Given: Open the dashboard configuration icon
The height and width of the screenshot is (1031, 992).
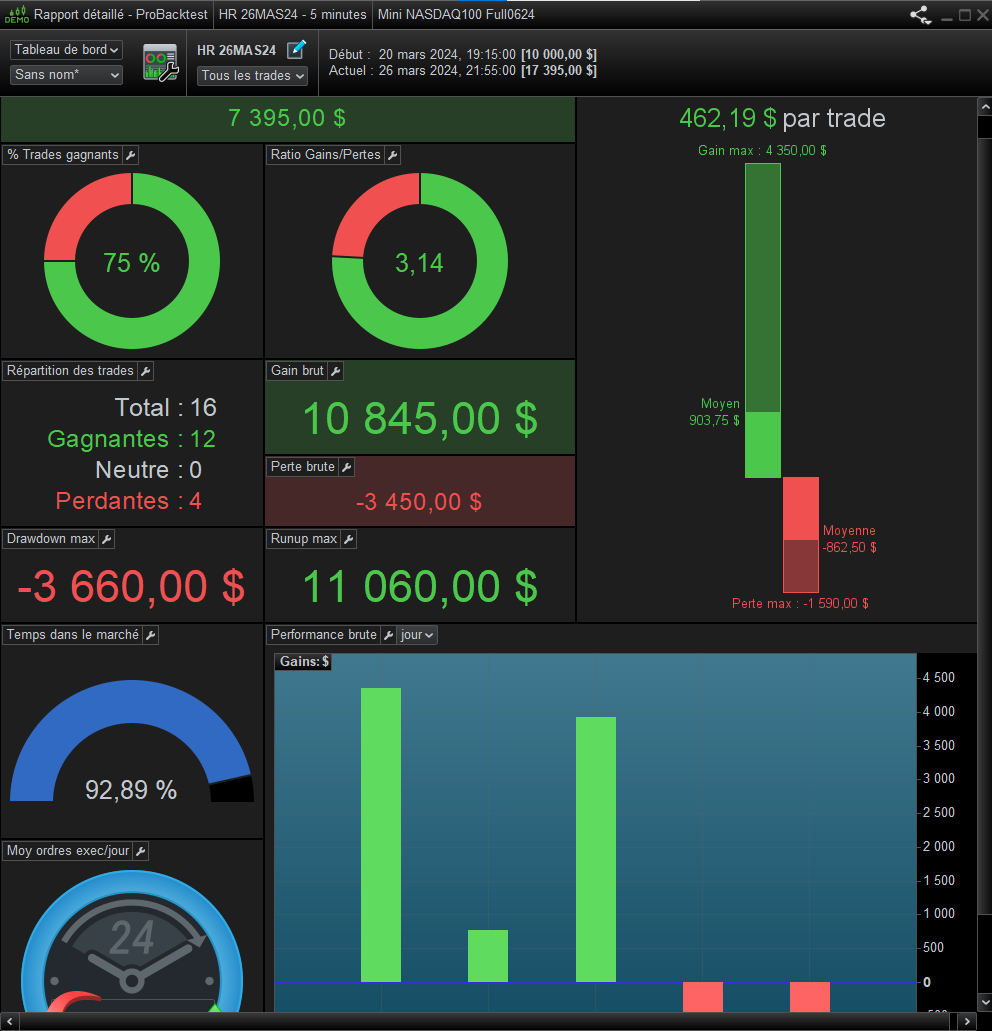Looking at the screenshot, I should (x=160, y=62).
